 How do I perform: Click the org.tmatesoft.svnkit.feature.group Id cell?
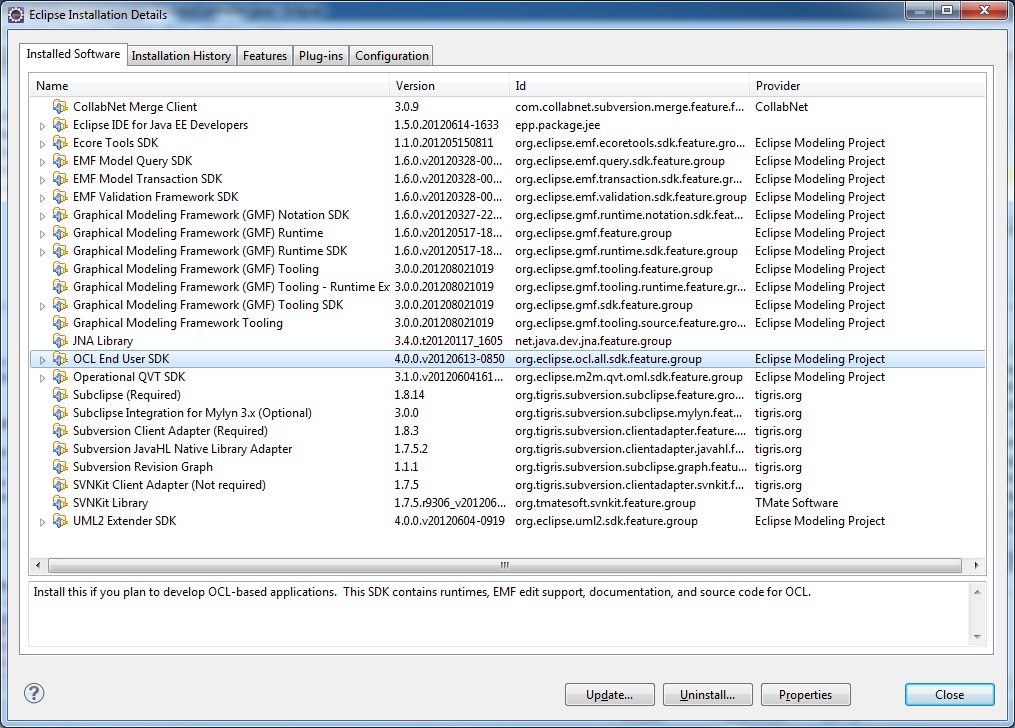[605, 503]
